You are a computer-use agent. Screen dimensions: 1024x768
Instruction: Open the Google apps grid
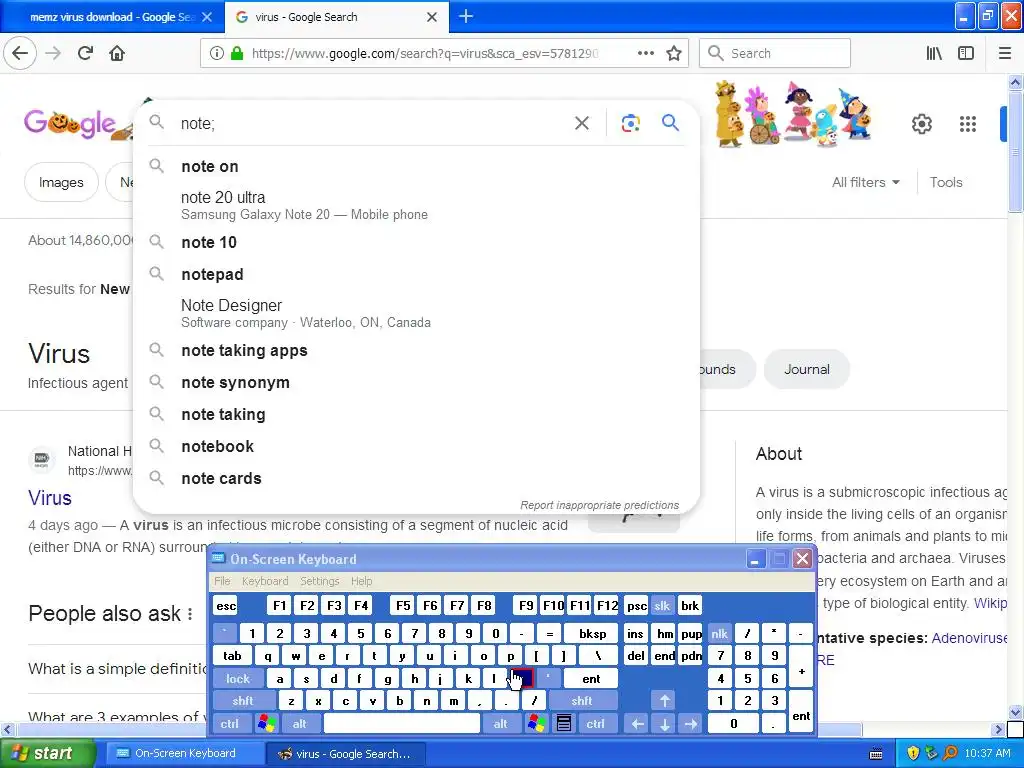[968, 123]
